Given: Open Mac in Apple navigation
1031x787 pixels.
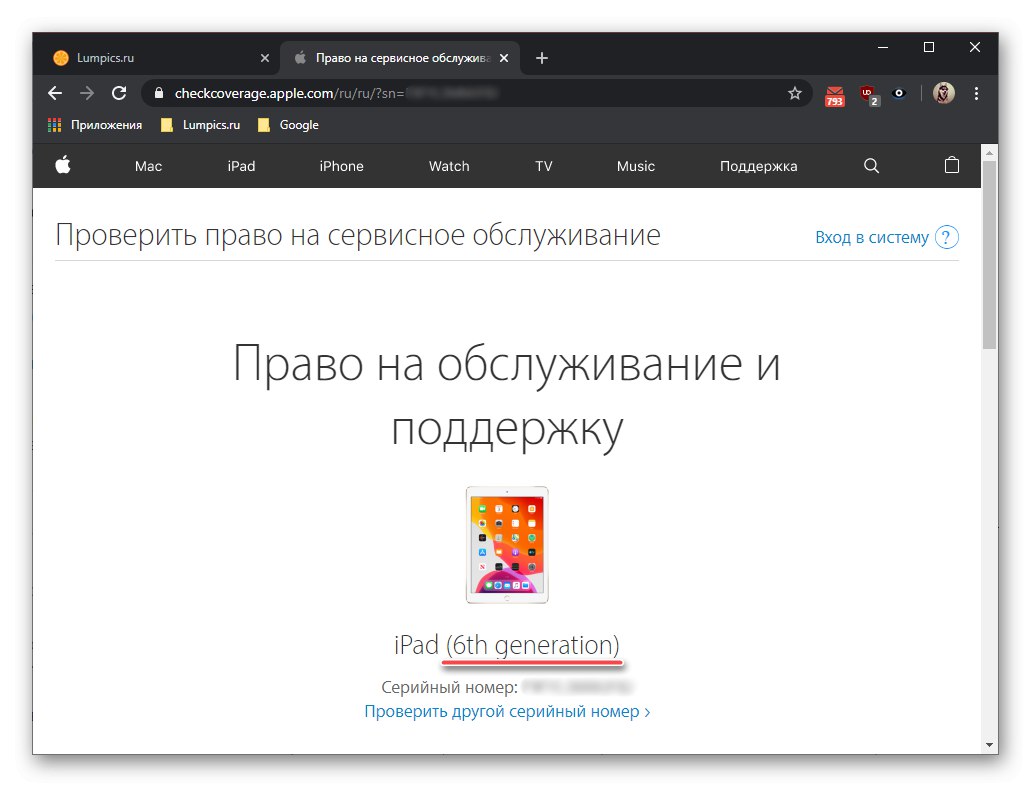Looking at the screenshot, I should point(149,166).
